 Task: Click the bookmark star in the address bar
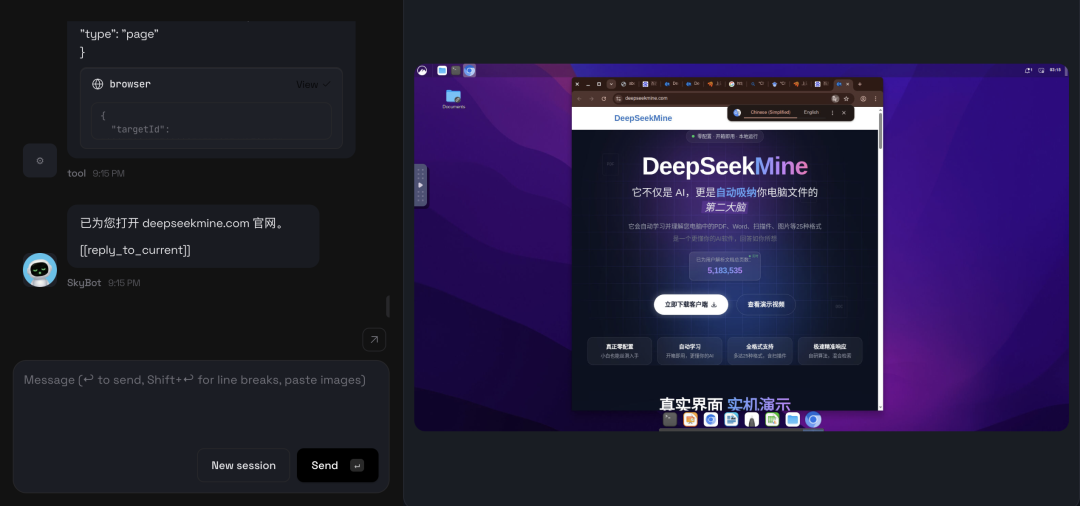pos(847,99)
